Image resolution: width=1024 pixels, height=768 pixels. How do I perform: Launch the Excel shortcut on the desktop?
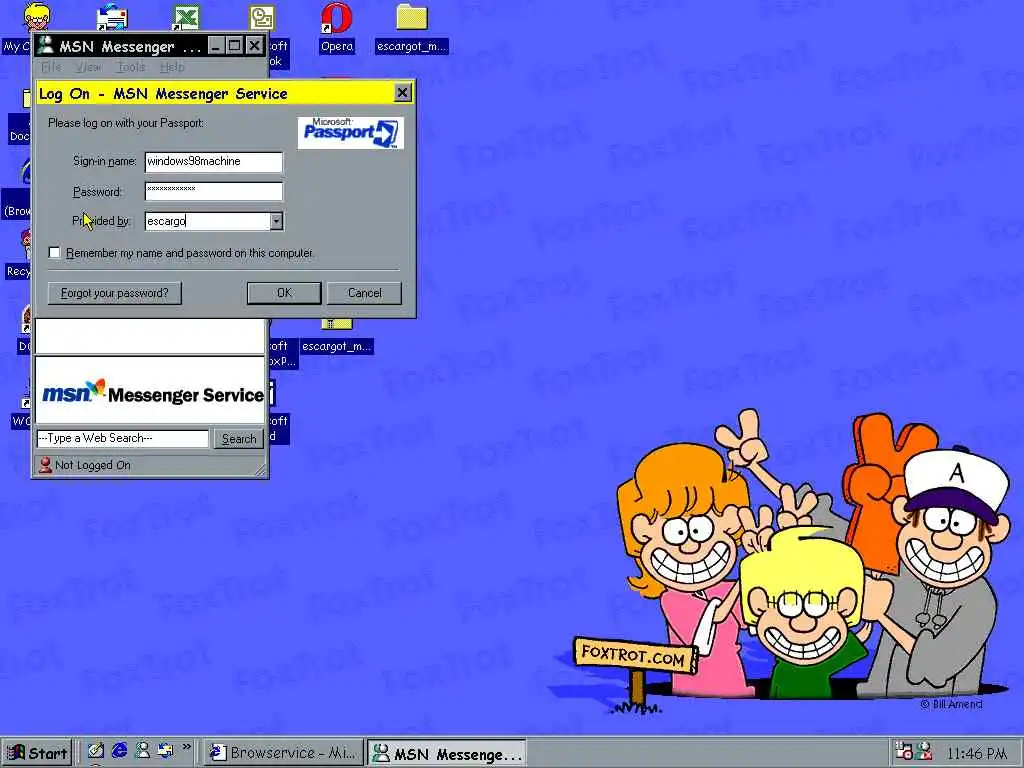click(185, 16)
